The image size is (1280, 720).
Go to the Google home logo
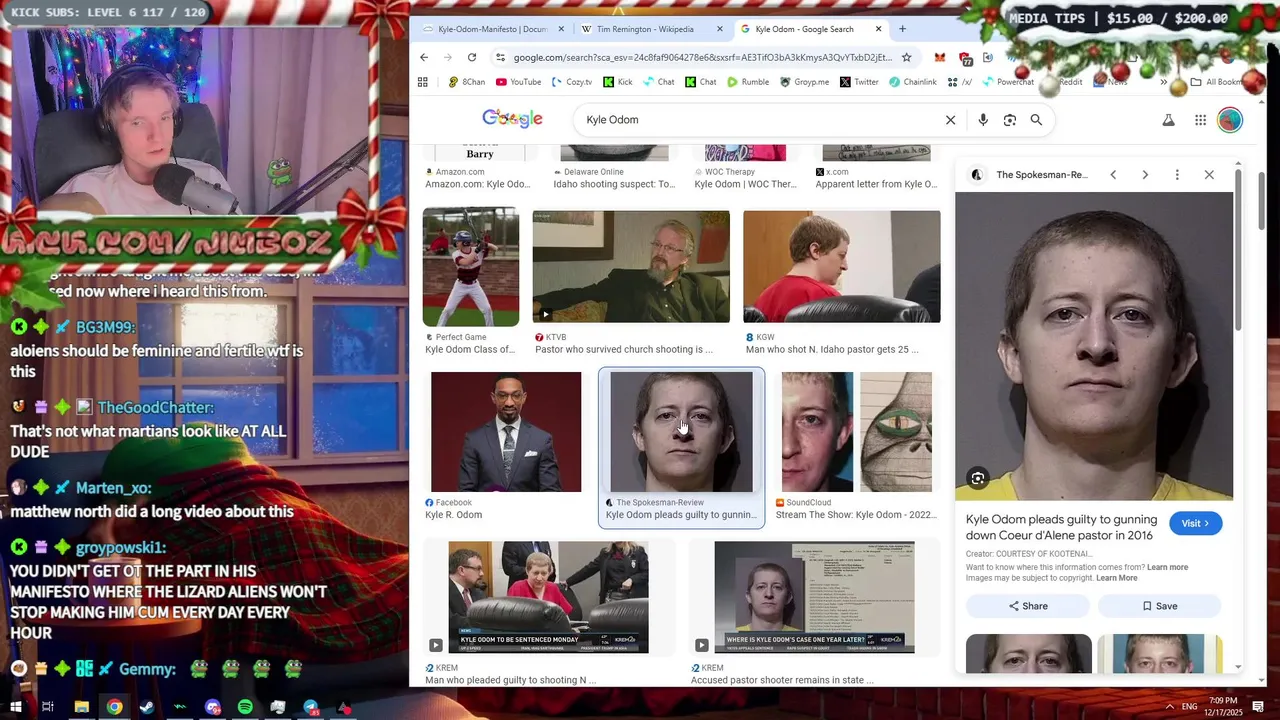[512, 119]
